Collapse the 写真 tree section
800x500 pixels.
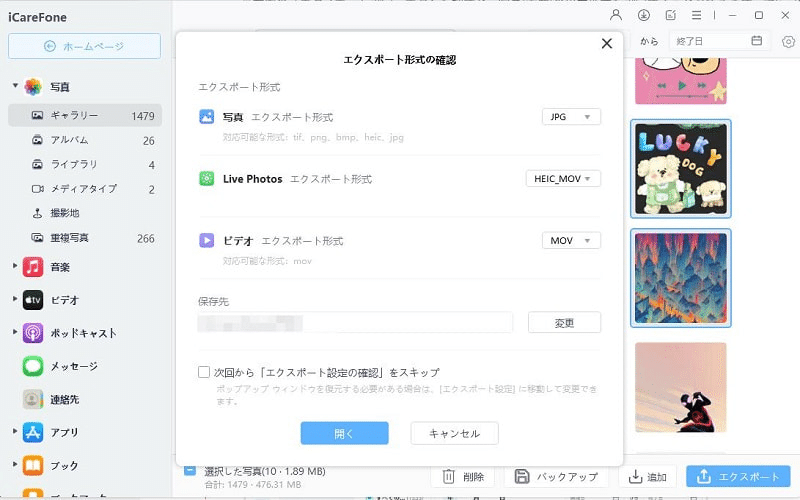point(15,85)
